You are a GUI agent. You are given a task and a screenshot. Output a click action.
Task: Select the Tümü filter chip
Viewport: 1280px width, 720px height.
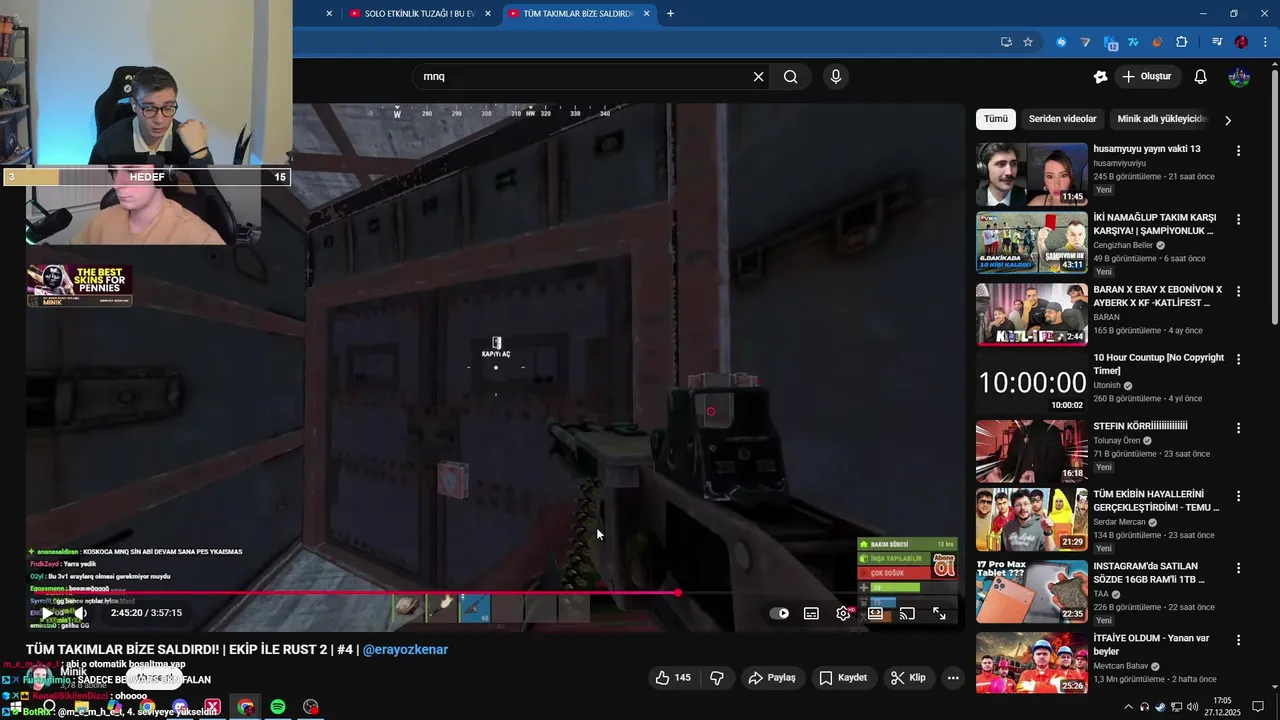click(996, 119)
